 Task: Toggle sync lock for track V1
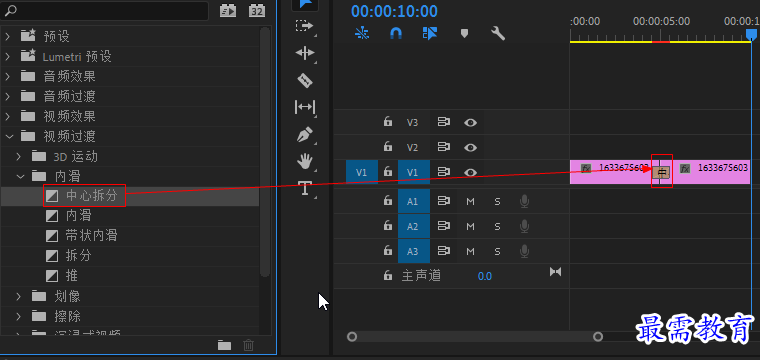tap(443, 172)
